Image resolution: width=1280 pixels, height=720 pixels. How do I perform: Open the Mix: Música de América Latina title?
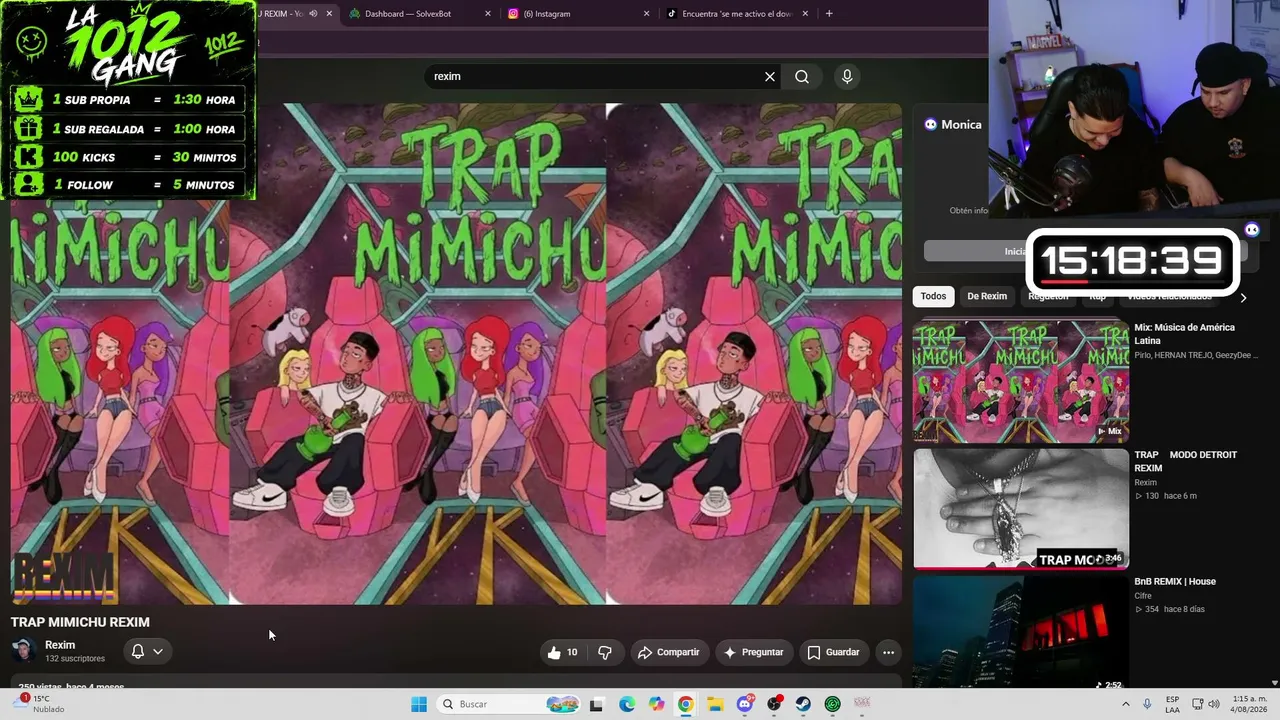1185,334
